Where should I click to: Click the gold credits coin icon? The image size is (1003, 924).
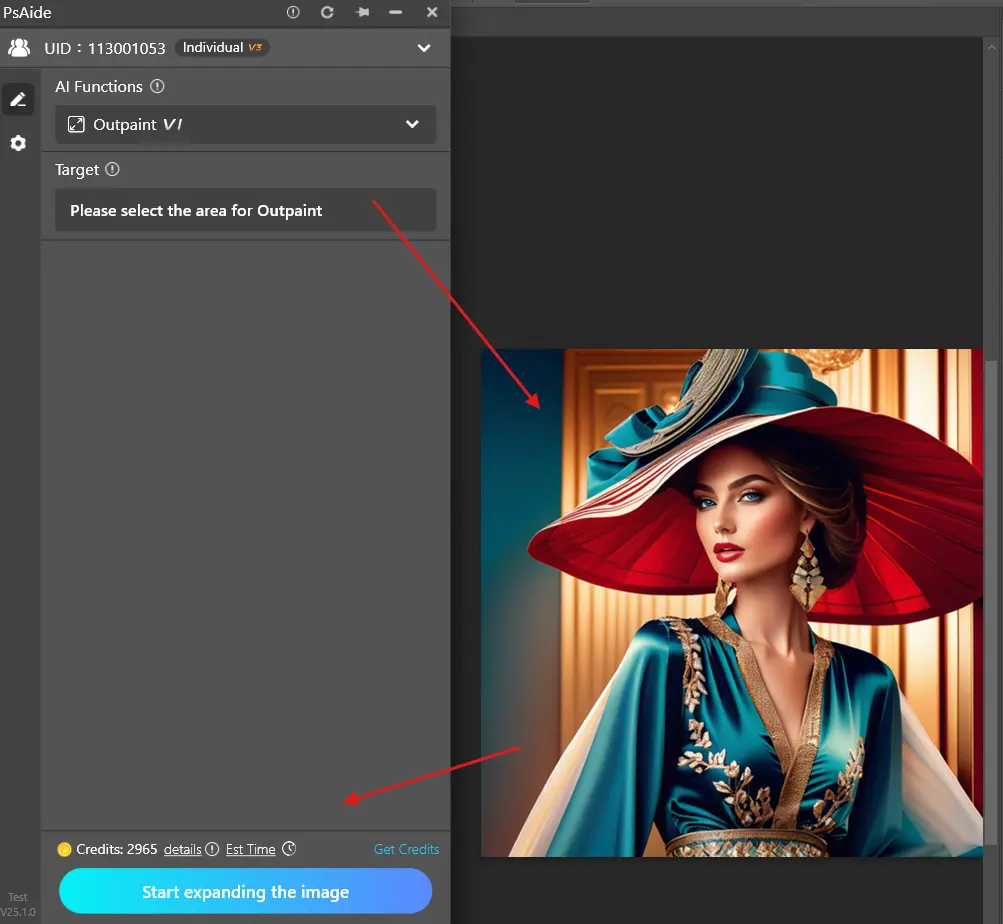[65, 849]
